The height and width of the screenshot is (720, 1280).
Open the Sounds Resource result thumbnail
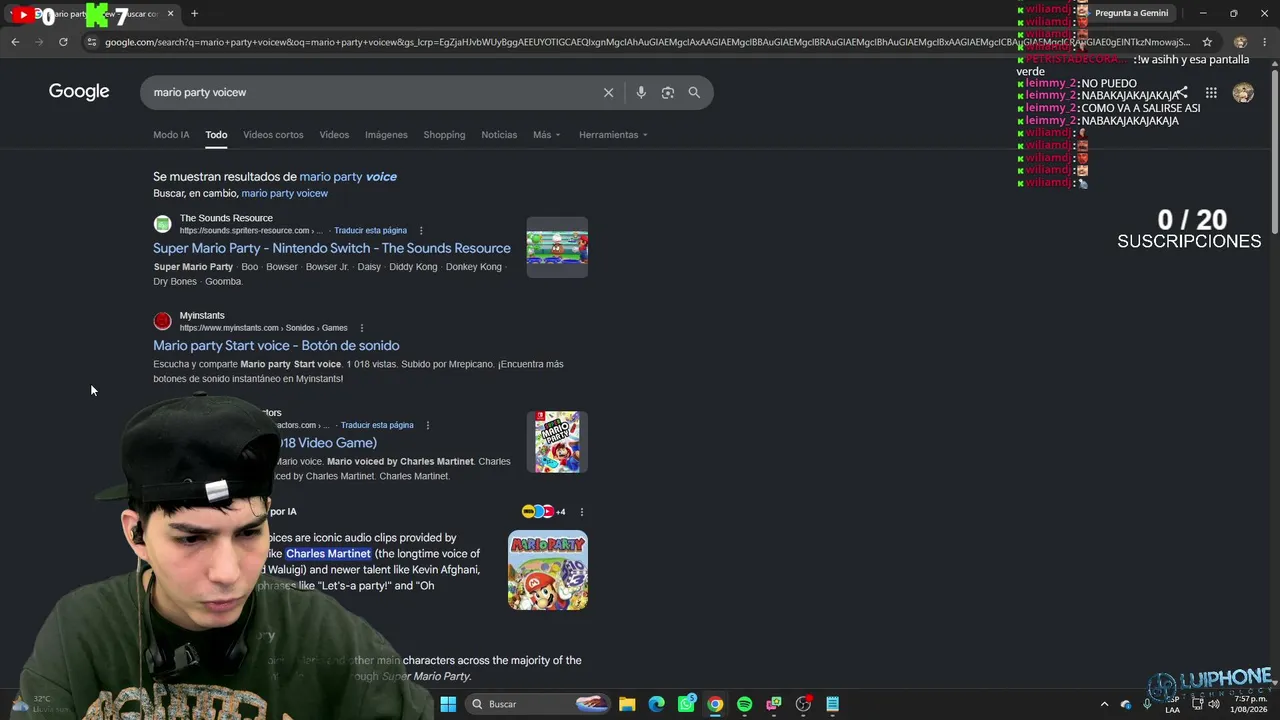pos(557,247)
